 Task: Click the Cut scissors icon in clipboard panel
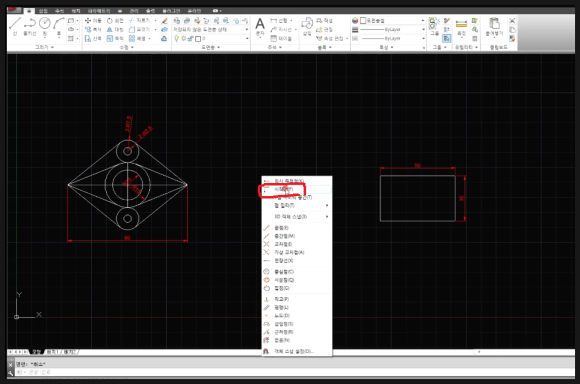[x=512, y=21]
